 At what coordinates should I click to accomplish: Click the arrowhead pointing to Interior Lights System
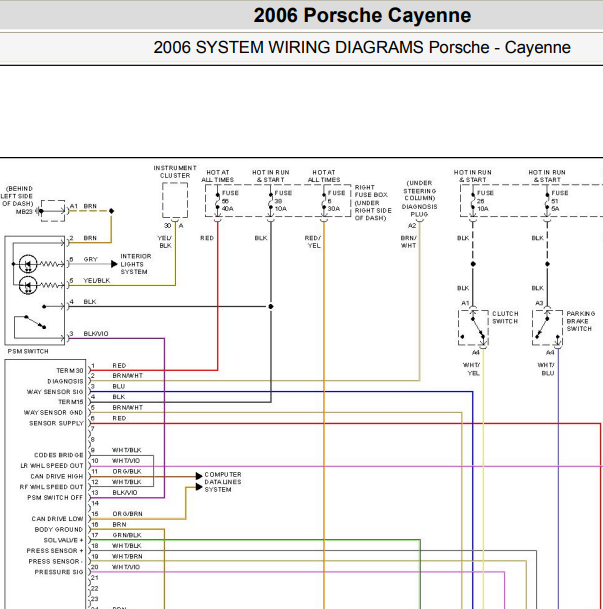114,264
